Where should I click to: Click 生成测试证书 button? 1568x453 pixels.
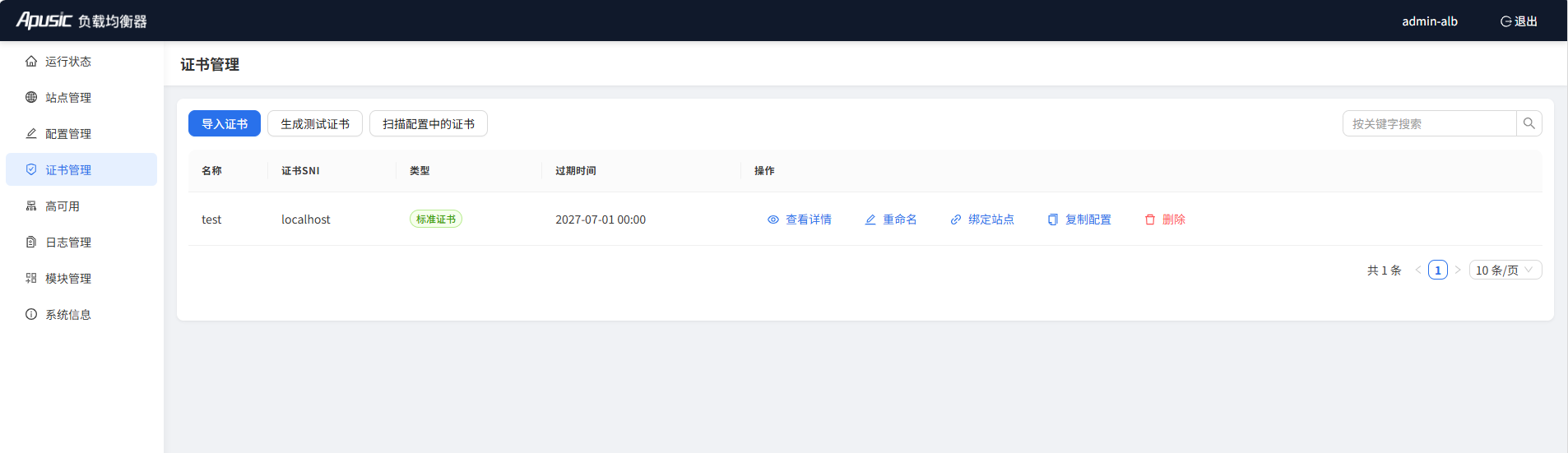(x=315, y=123)
